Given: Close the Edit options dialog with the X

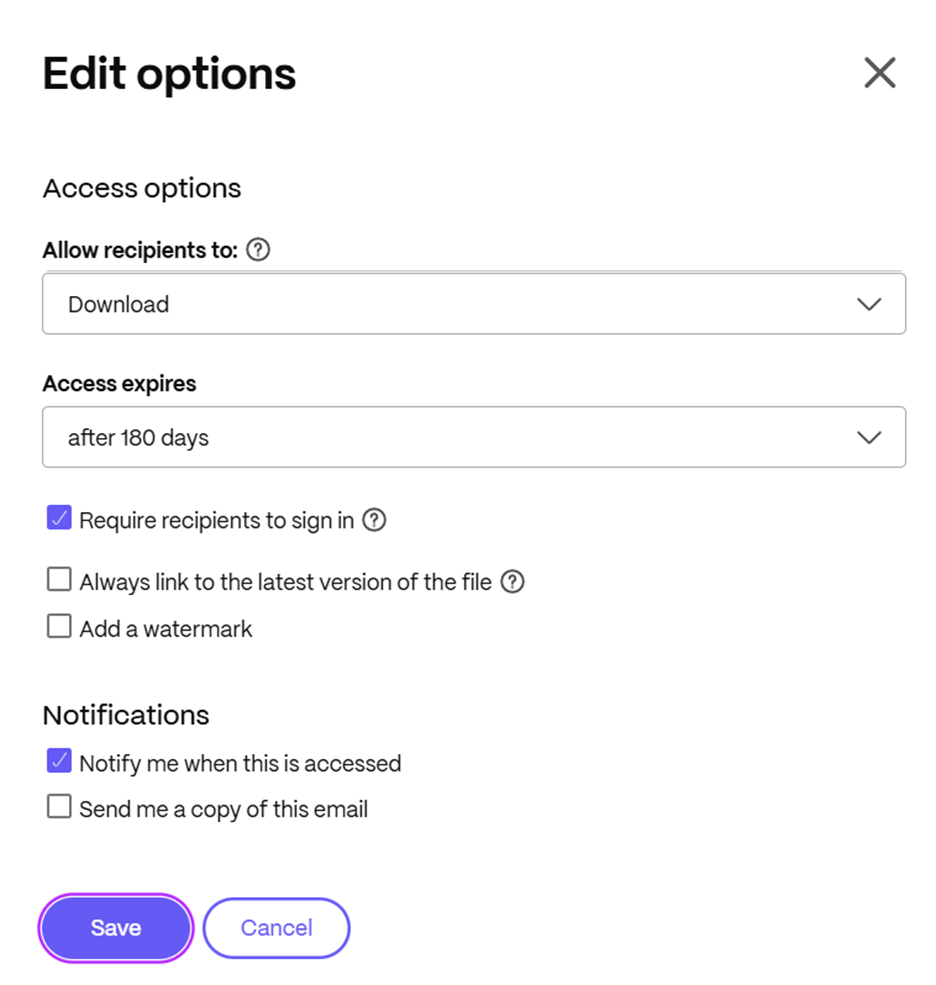Looking at the screenshot, I should point(879,72).
